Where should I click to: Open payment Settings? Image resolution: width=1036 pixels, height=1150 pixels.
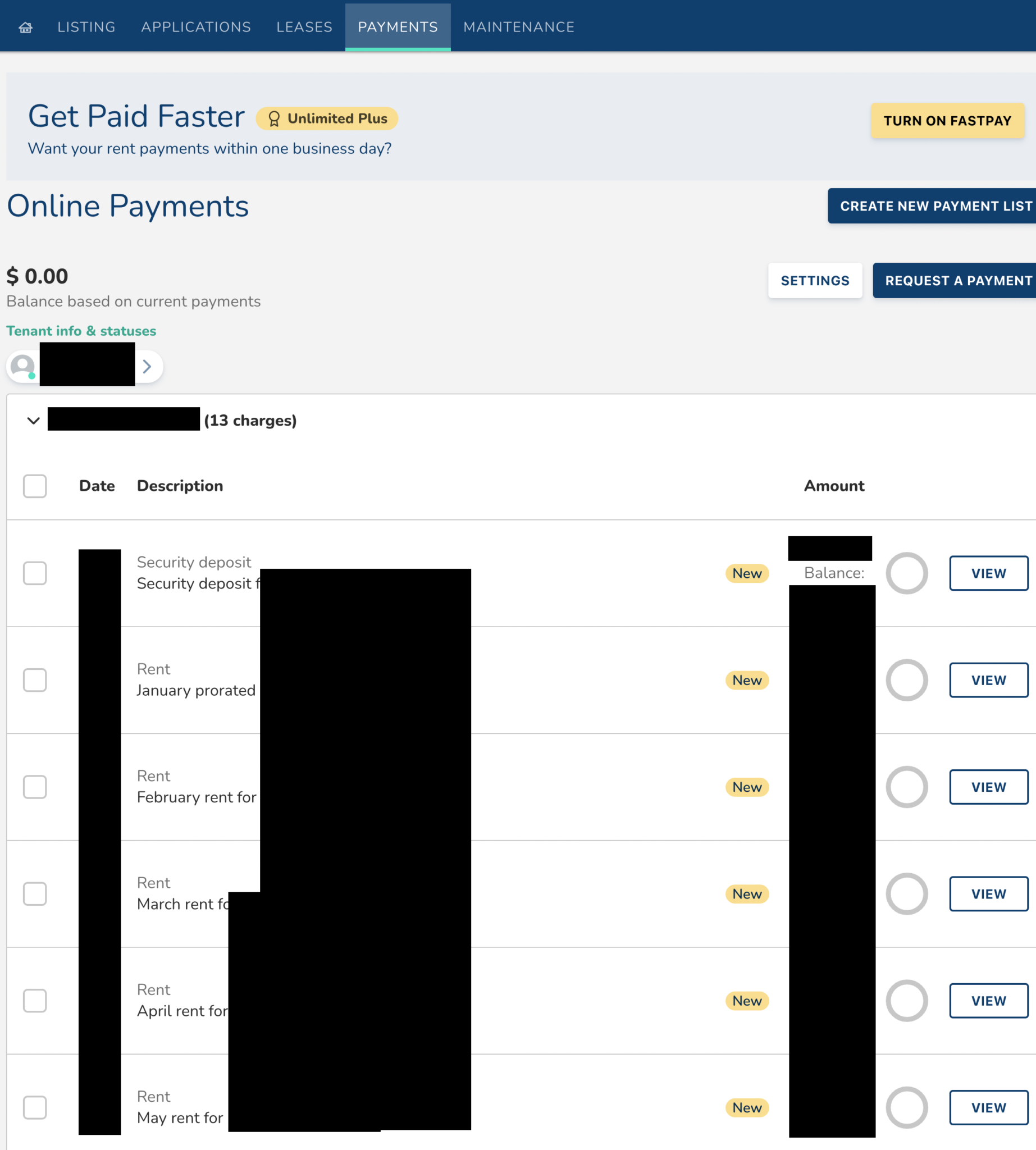point(814,281)
